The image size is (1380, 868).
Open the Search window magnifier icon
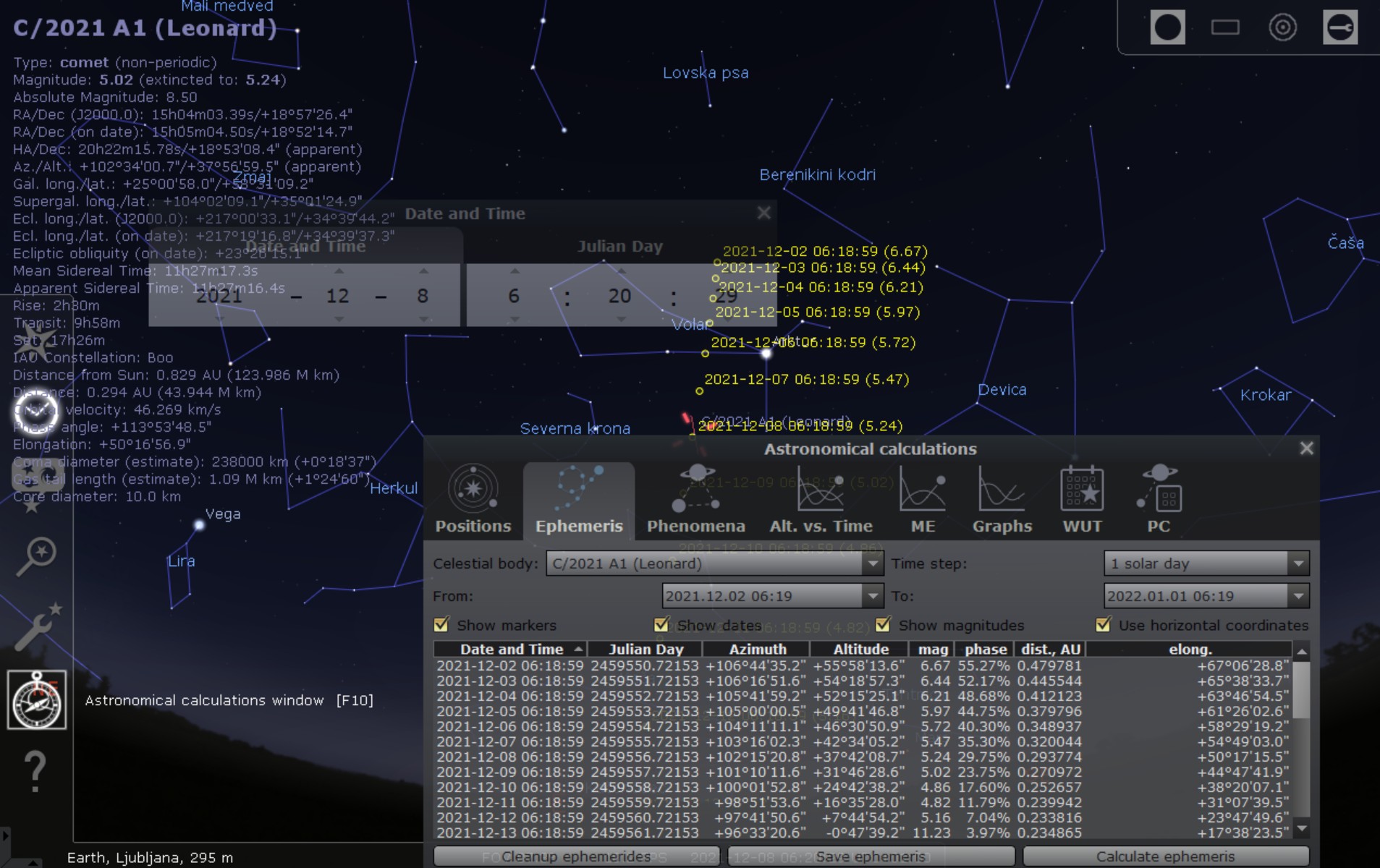point(36,556)
